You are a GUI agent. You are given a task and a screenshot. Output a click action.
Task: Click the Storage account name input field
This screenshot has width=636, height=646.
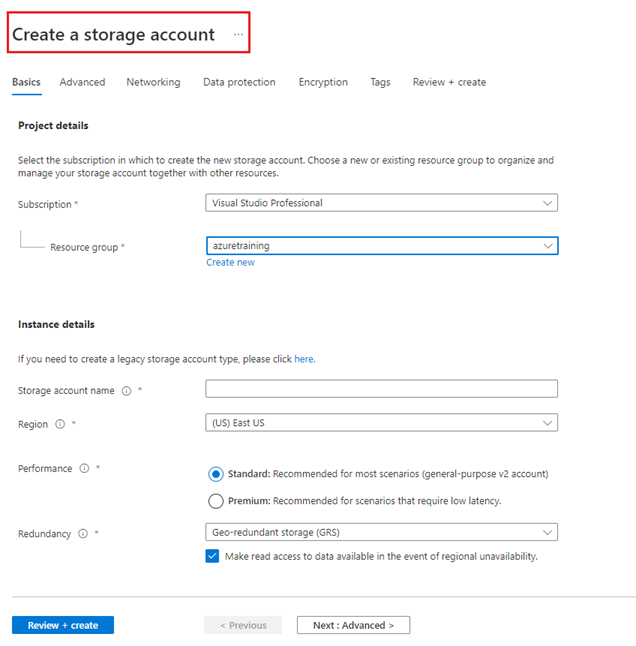[381, 389]
